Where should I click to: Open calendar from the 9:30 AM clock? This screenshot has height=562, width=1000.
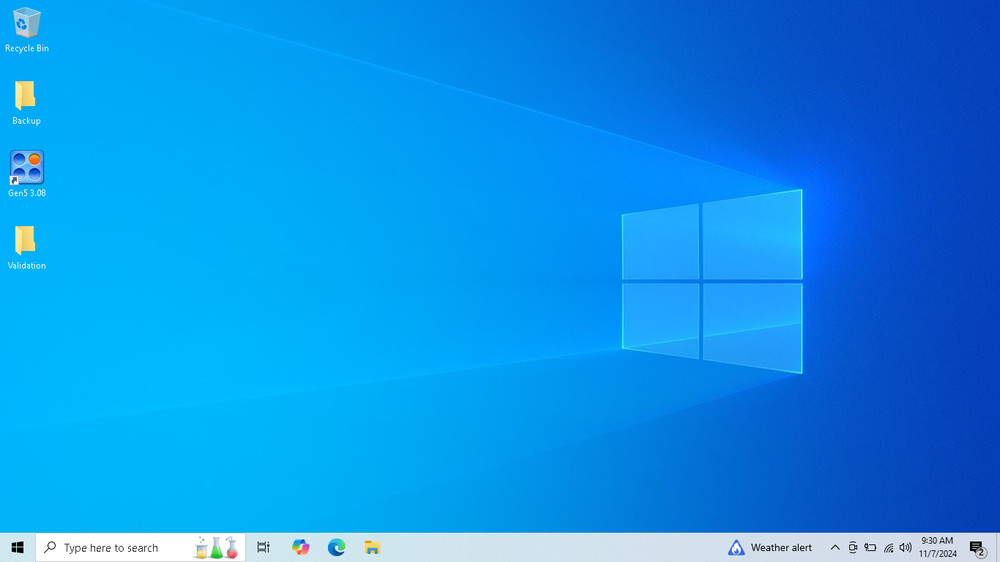pyautogui.click(x=937, y=547)
